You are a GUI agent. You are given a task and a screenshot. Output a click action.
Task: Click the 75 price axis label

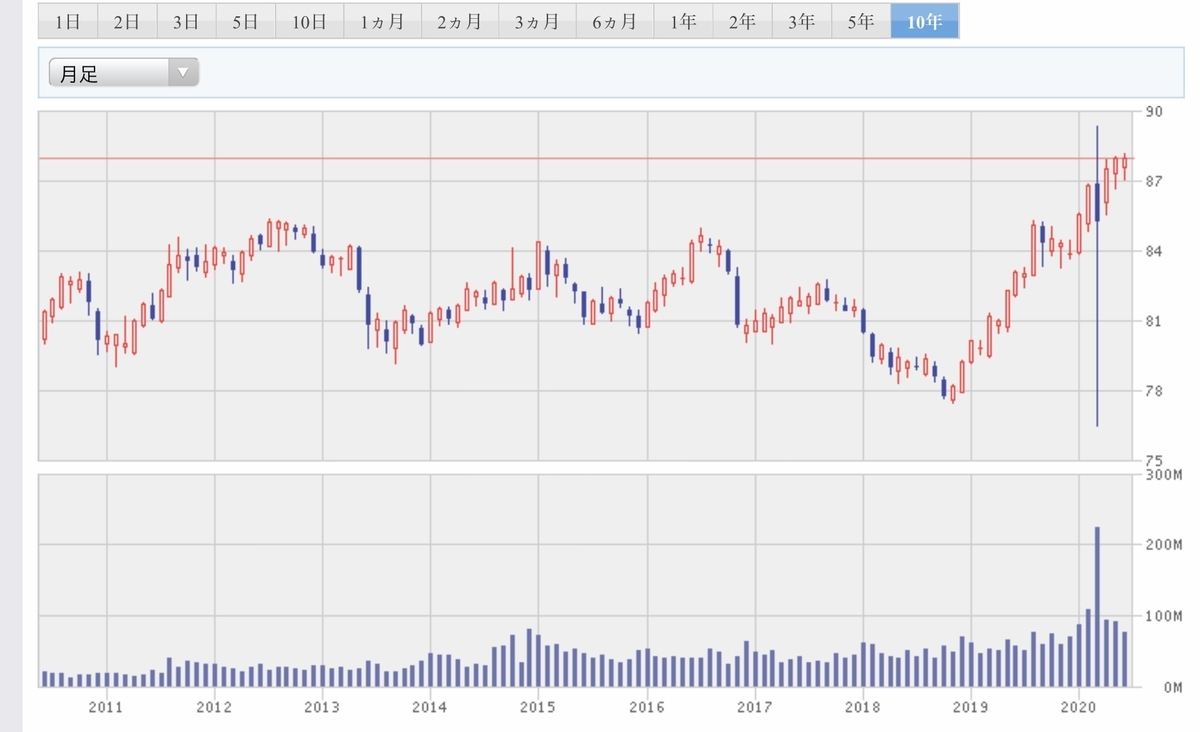(x=1153, y=461)
